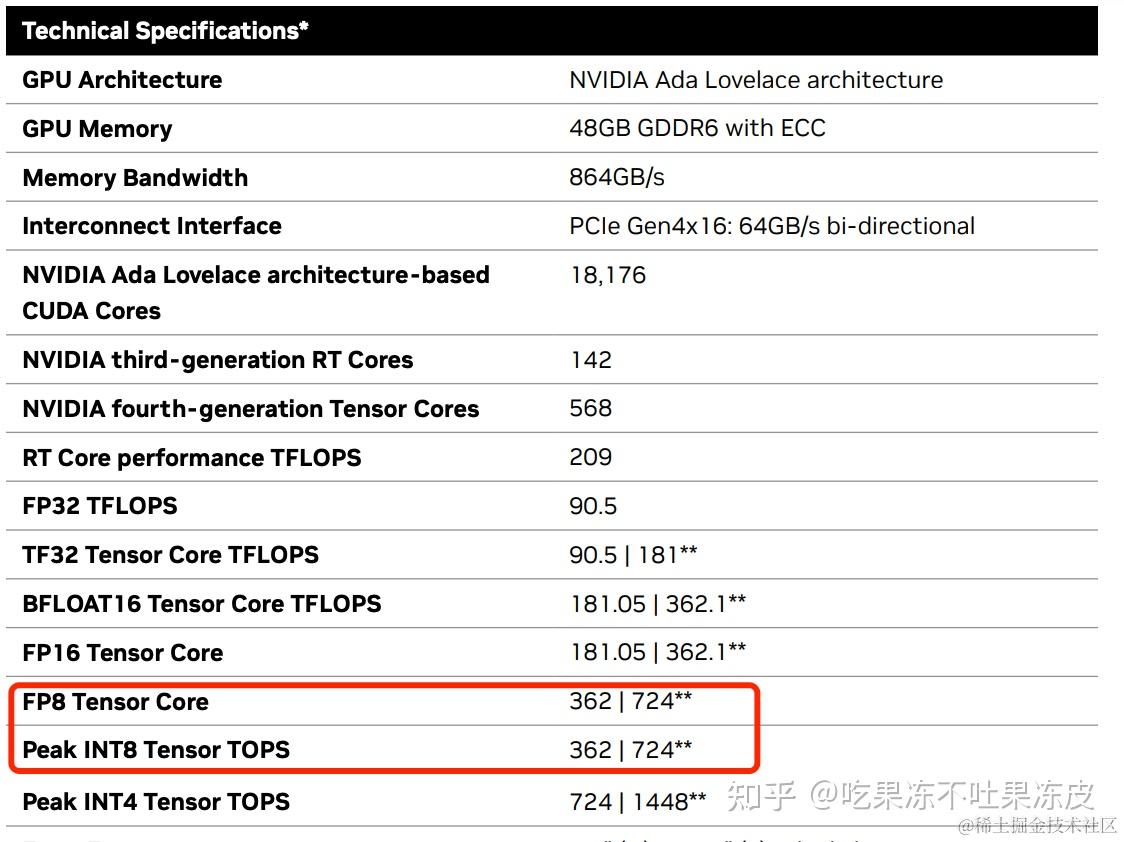Select the CUDA Cores count 18,176
Screen dimensions: 1124x842
(x=606, y=275)
